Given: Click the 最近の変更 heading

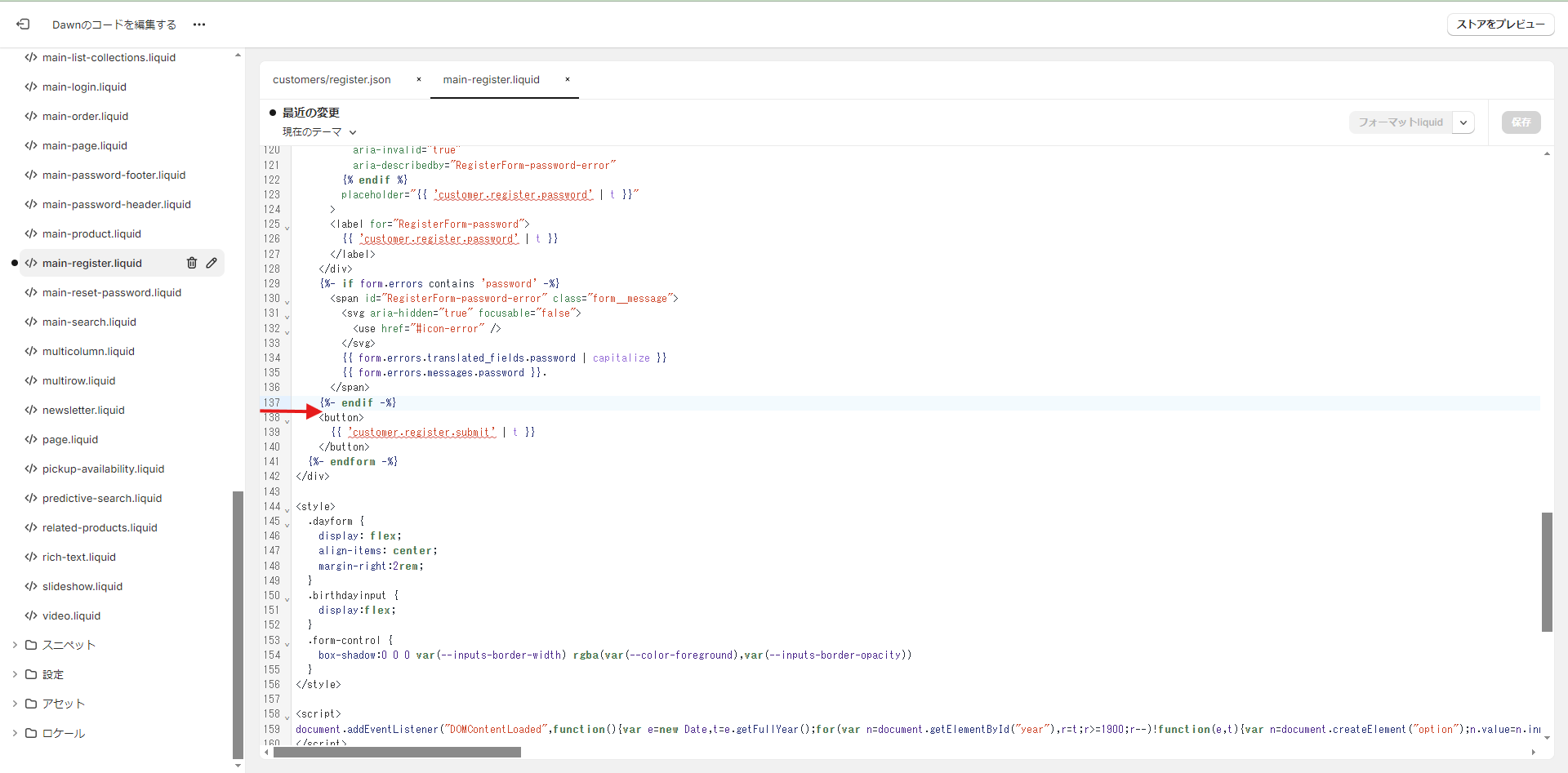Looking at the screenshot, I should click(x=311, y=113).
